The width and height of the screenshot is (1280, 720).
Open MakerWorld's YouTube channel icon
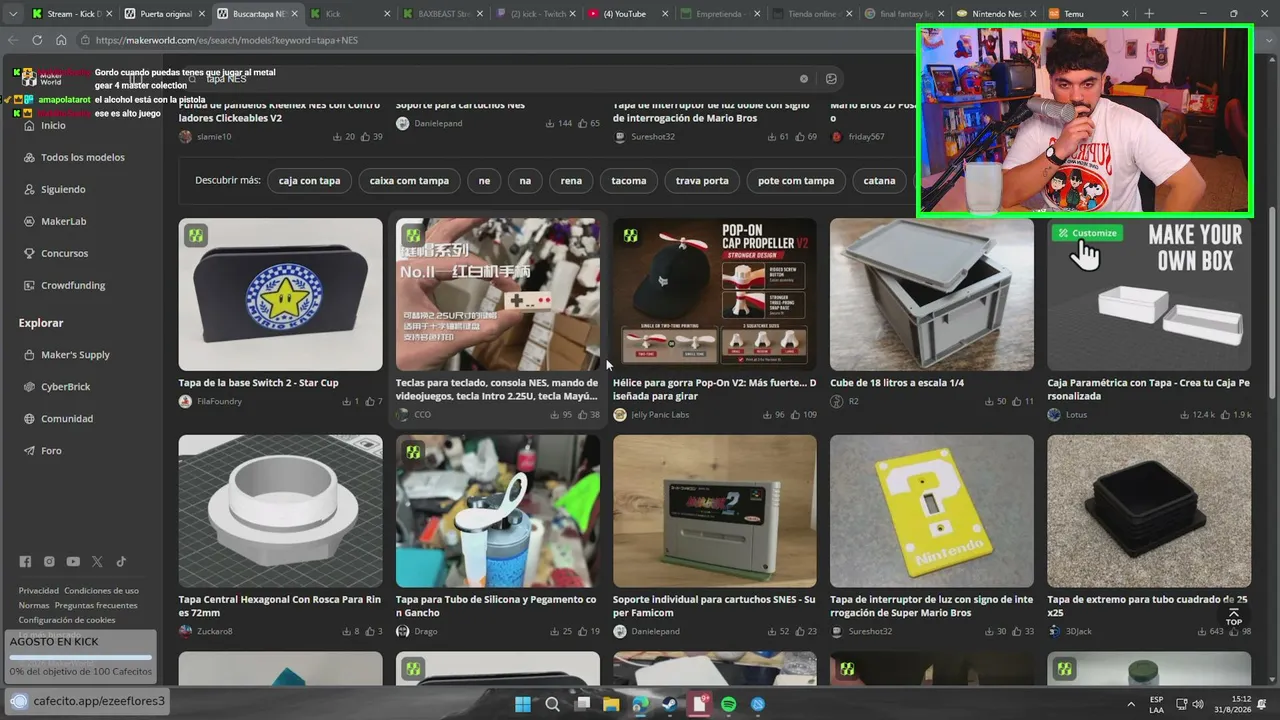pyautogui.click(x=73, y=562)
